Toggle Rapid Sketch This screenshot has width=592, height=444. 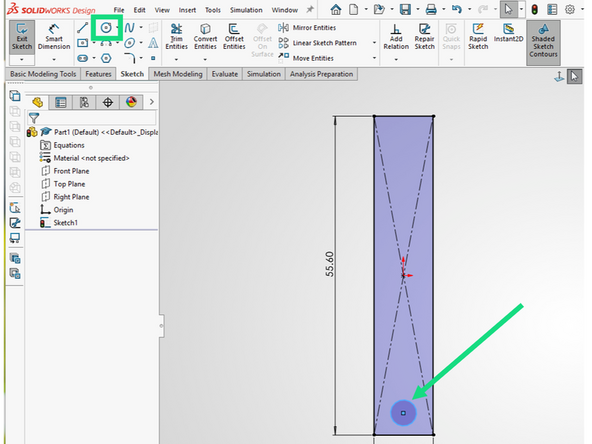[x=478, y=36]
